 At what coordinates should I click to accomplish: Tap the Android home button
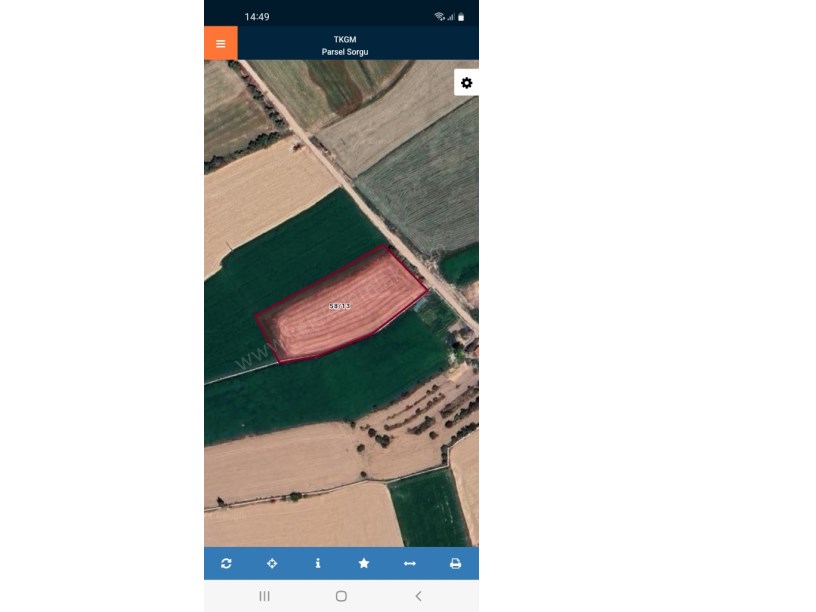click(x=341, y=596)
